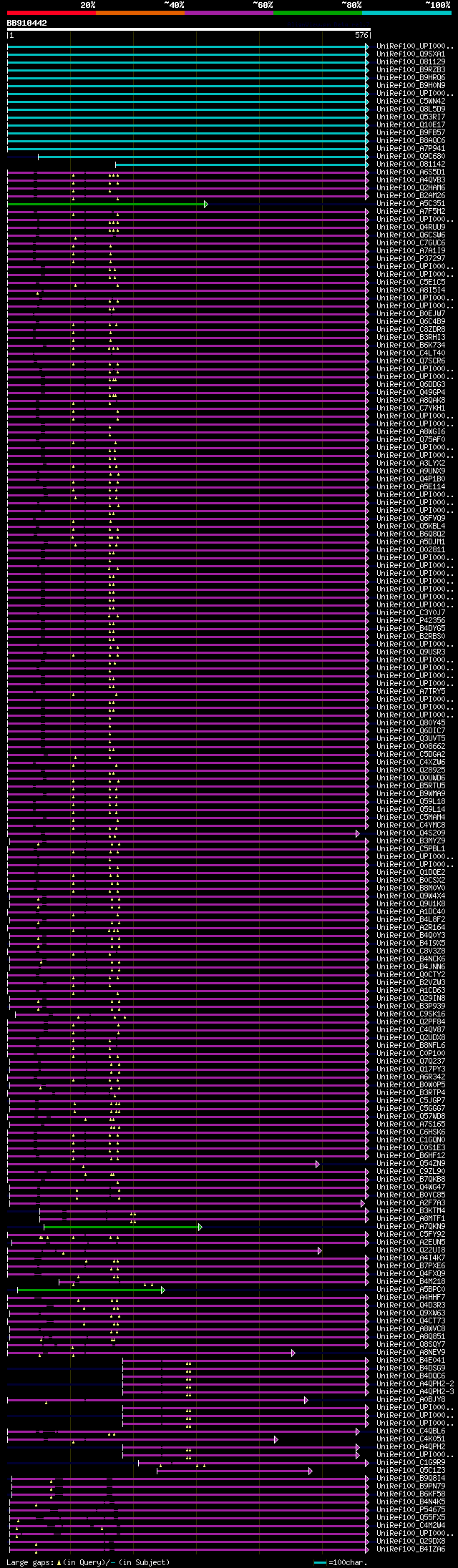This screenshot has width=458, height=1568.
Task: Select the UniRef100_P37297 label
Action: pos(411,258)
